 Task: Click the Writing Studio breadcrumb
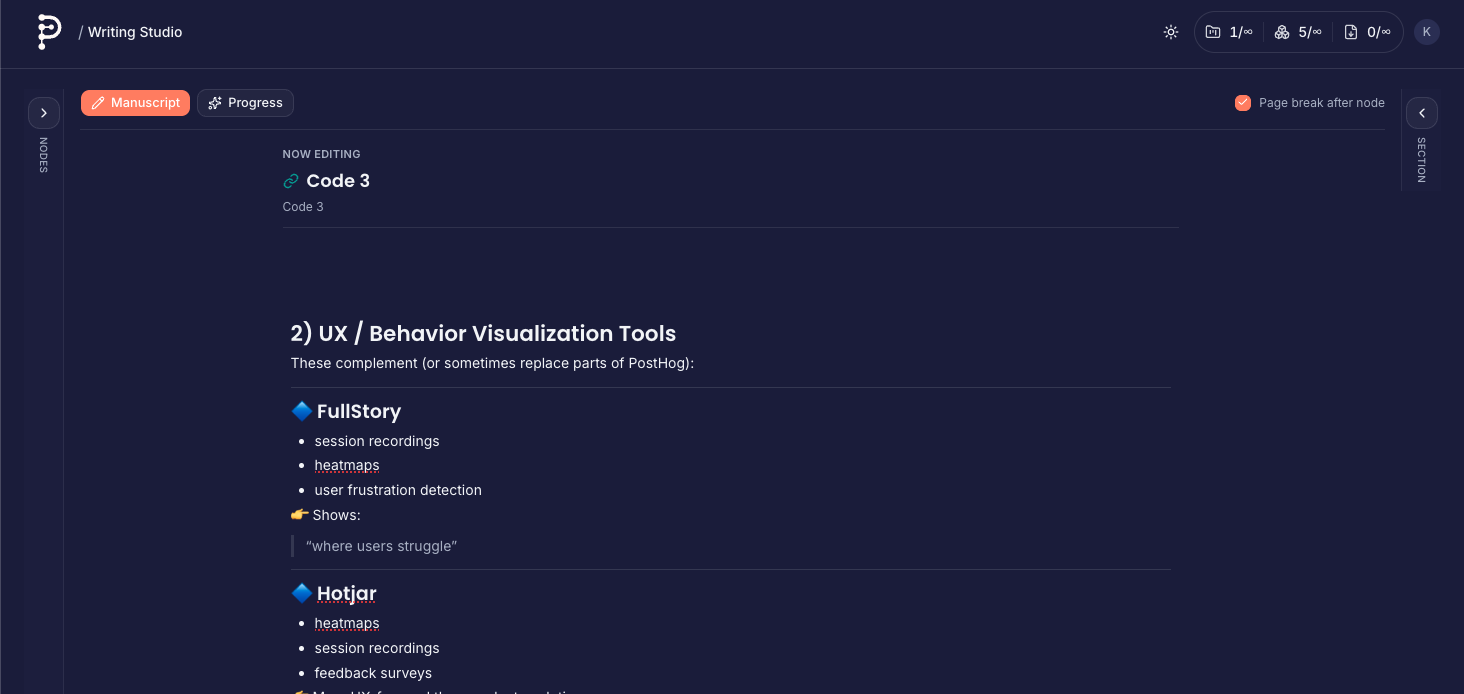click(135, 32)
